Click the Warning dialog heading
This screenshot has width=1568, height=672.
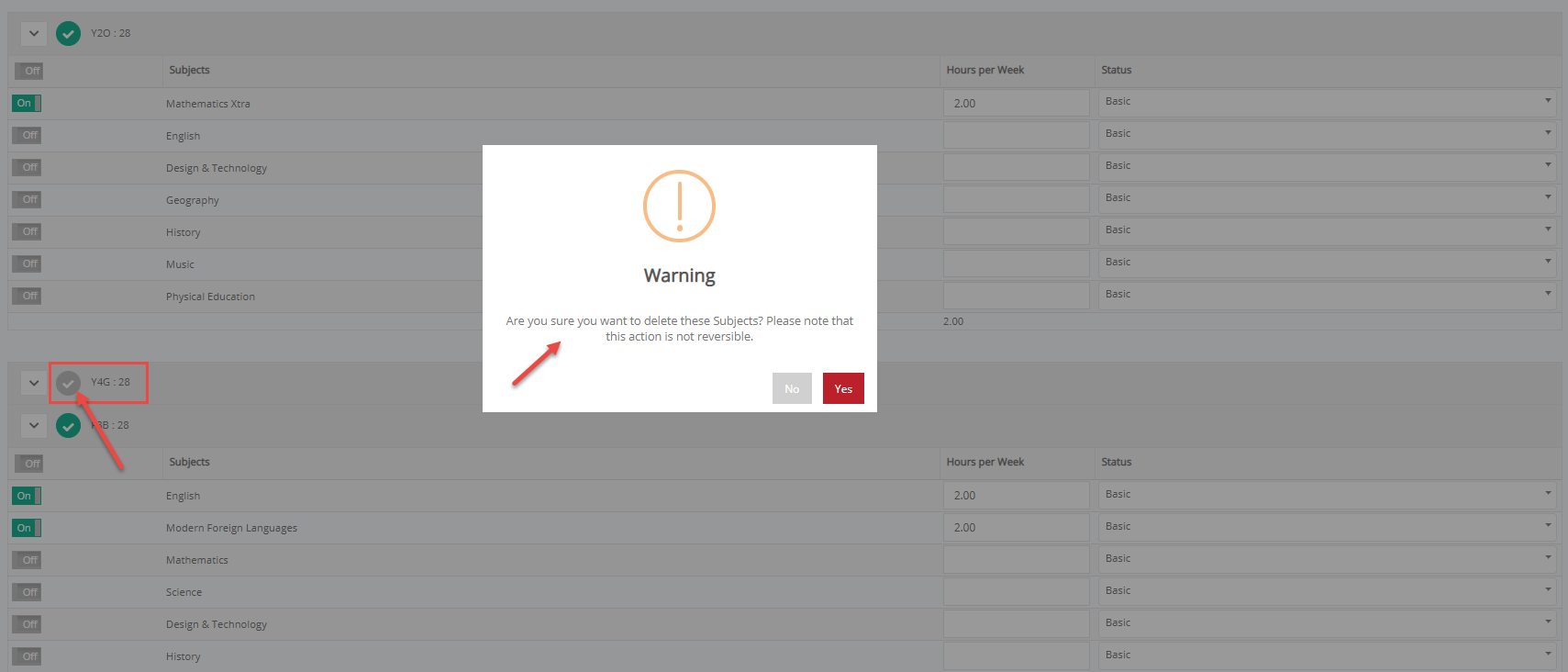679,275
